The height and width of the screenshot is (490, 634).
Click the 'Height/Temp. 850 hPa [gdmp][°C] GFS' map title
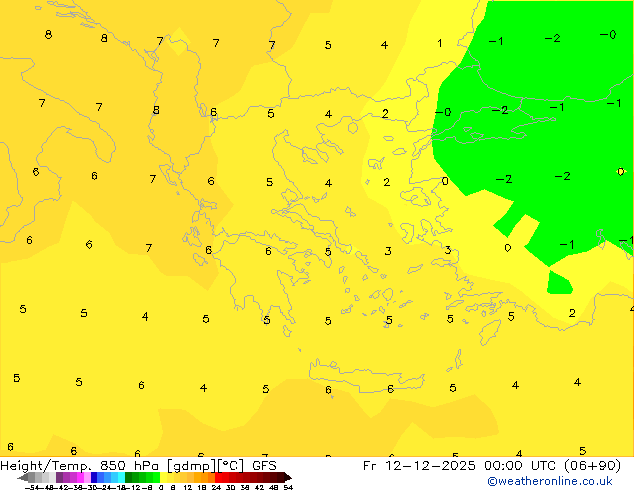(138, 466)
